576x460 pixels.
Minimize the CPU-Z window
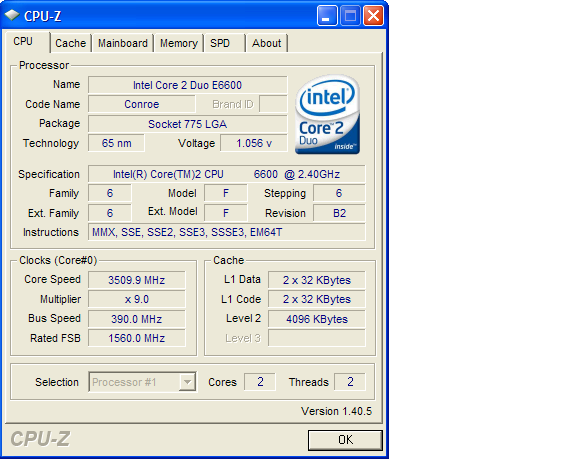(327, 16)
